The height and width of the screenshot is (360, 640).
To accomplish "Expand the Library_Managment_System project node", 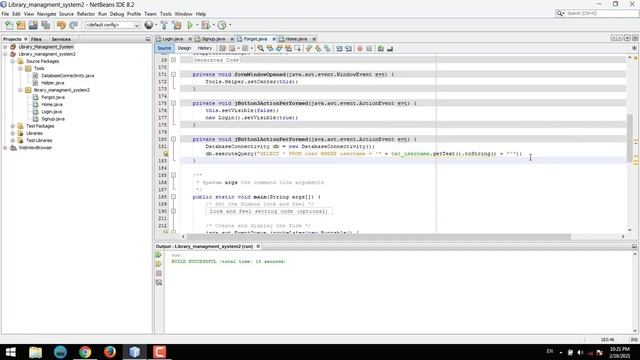I will [5, 47].
